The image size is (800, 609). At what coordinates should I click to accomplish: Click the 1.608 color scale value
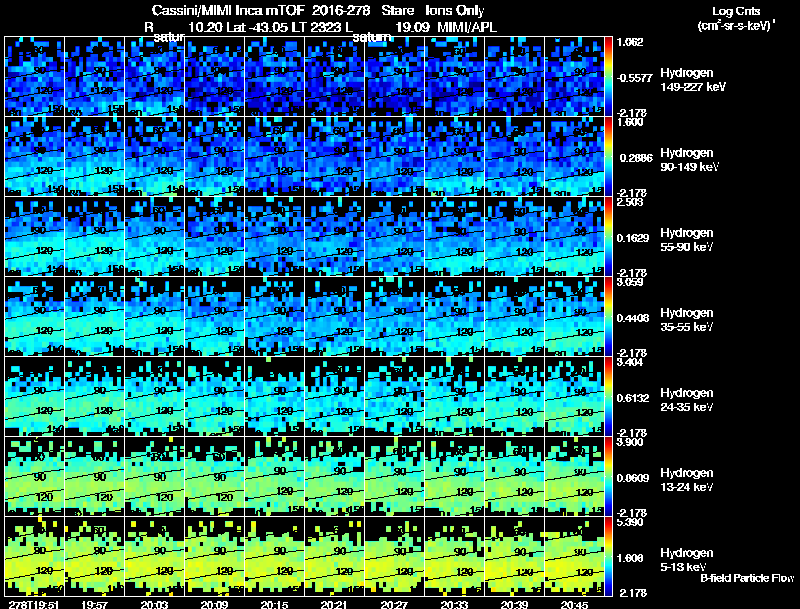(630, 559)
